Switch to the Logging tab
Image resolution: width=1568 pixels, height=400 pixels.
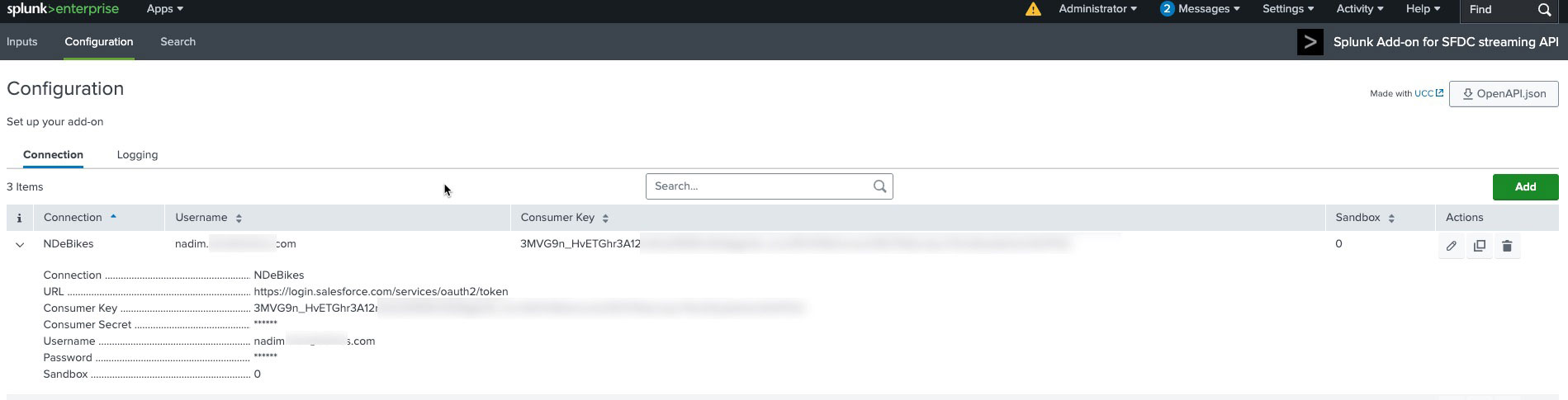[137, 155]
